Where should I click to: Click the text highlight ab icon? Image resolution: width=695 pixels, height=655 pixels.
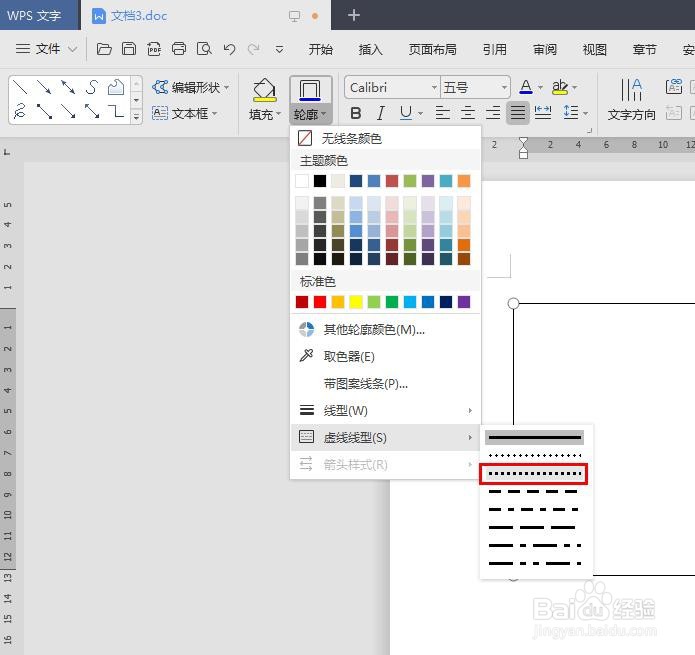(560, 87)
